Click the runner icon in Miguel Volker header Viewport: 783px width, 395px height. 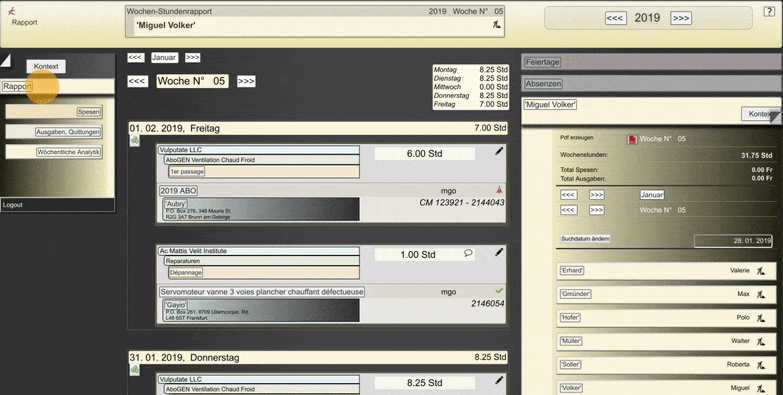tap(496, 24)
